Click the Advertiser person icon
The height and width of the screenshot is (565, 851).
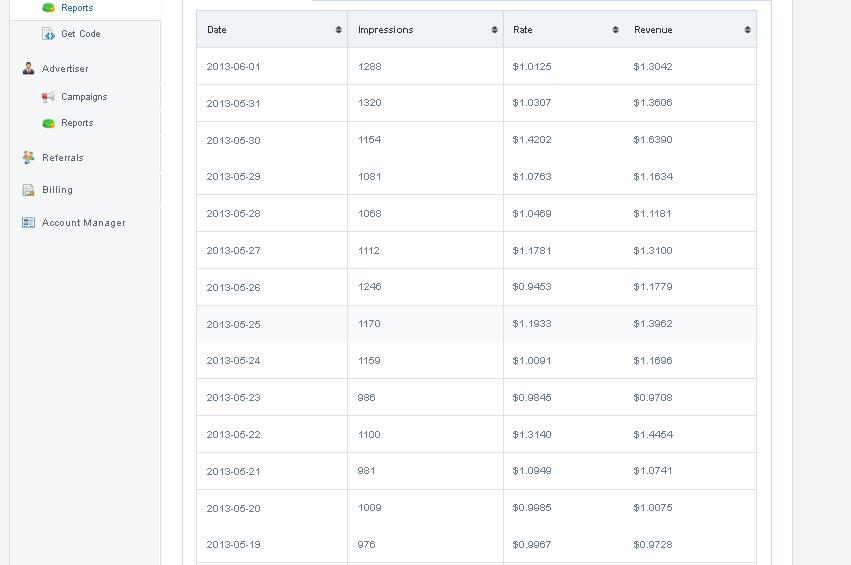(28, 68)
